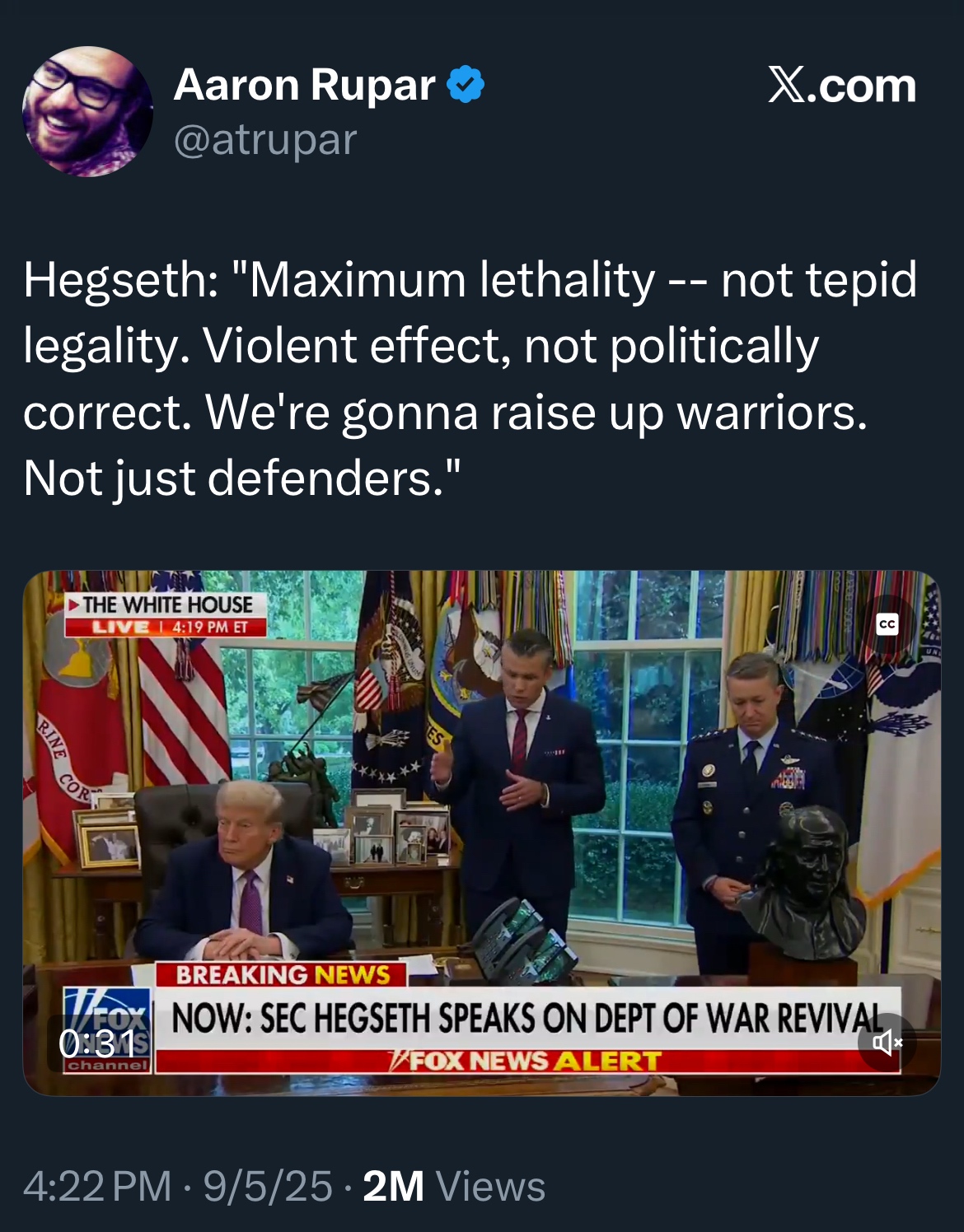Click the Fox News channel logo in video
Screen dimensions: 964x1232
coord(108,1029)
